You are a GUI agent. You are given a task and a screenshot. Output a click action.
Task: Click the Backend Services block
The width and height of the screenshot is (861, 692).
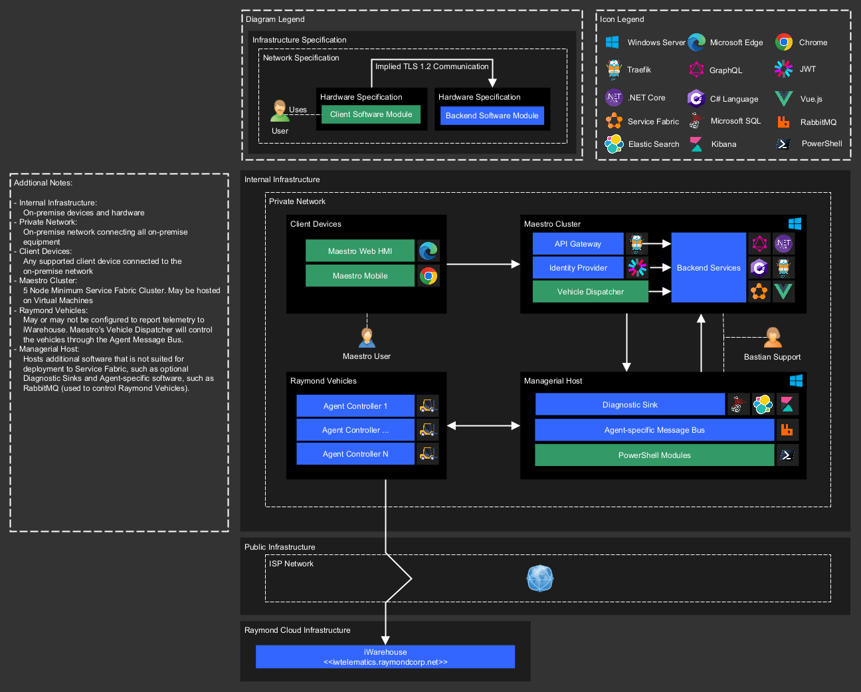tap(708, 268)
